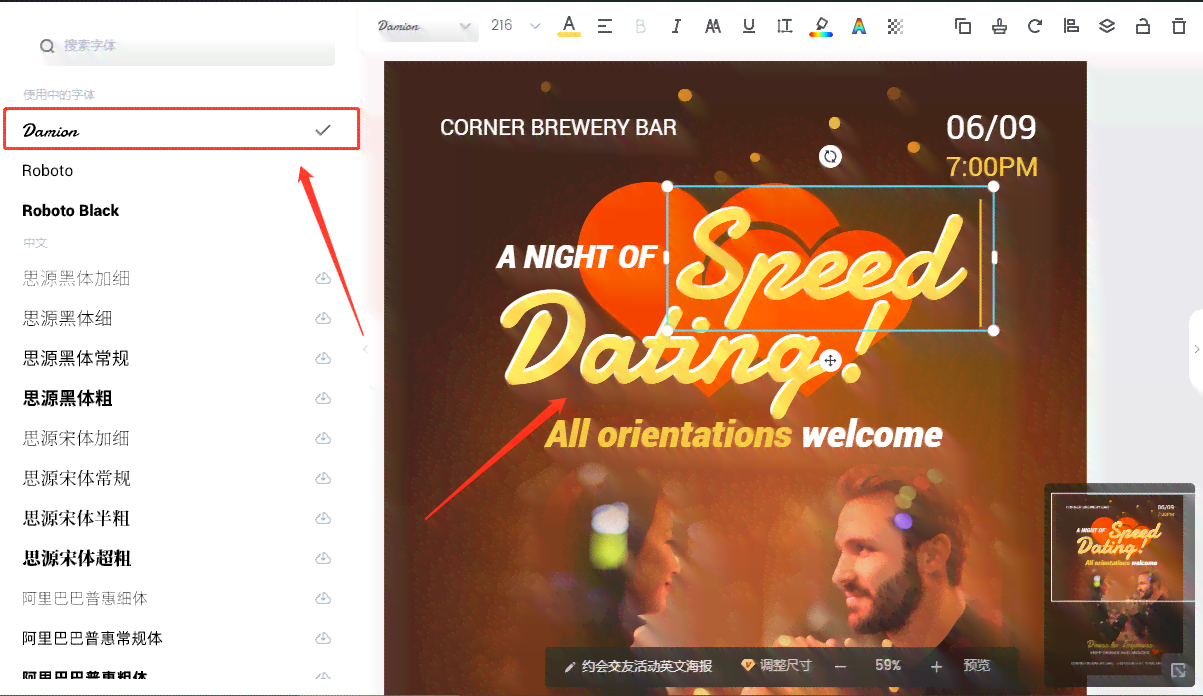The image size is (1203, 696).
Task: Open the transparency checkerboard icon
Action: point(895,26)
